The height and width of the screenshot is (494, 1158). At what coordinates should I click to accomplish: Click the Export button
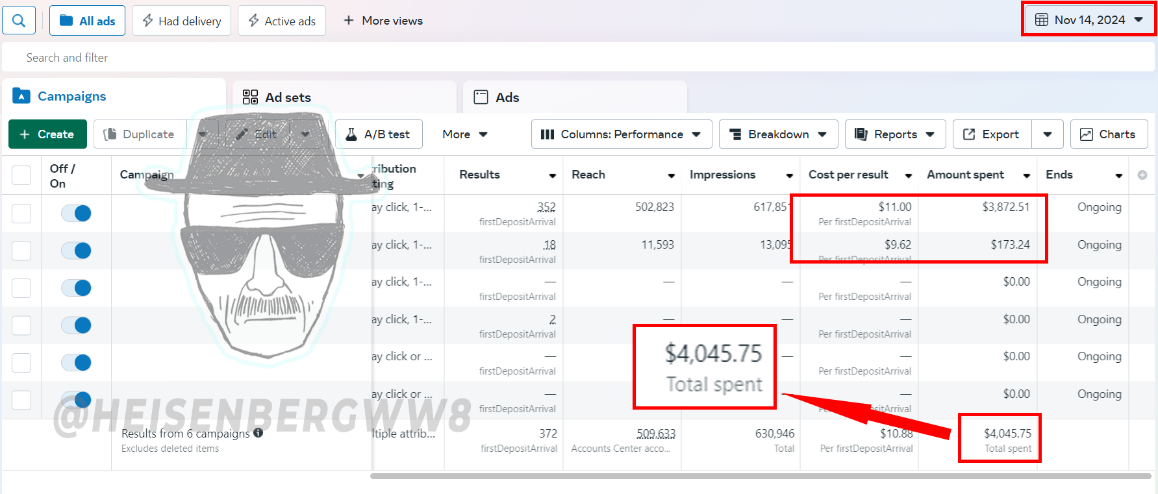coord(993,134)
